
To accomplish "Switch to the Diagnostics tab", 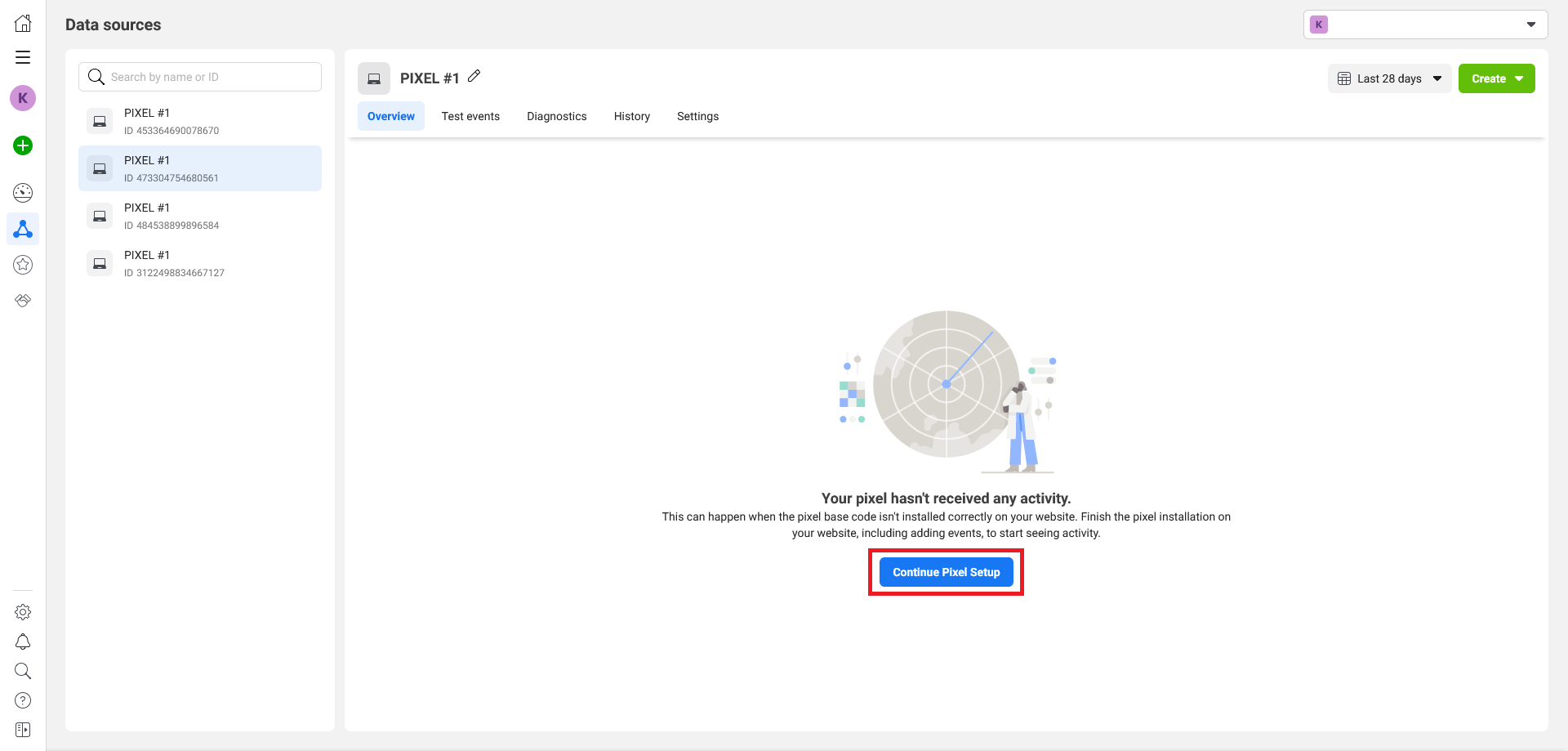I will coord(556,116).
